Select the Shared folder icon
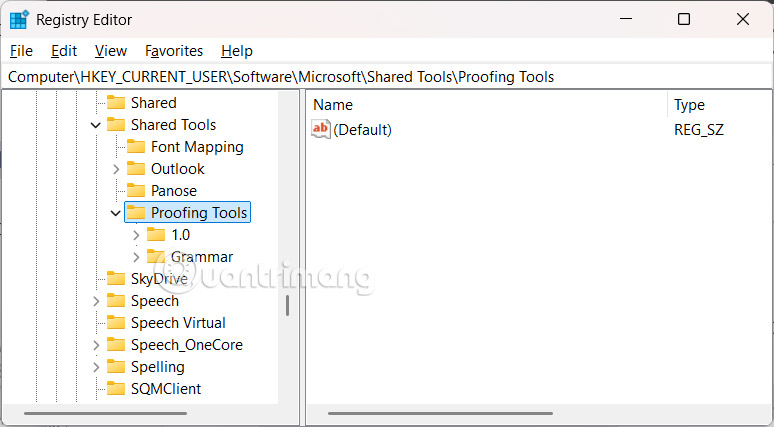 click(116, 103)
